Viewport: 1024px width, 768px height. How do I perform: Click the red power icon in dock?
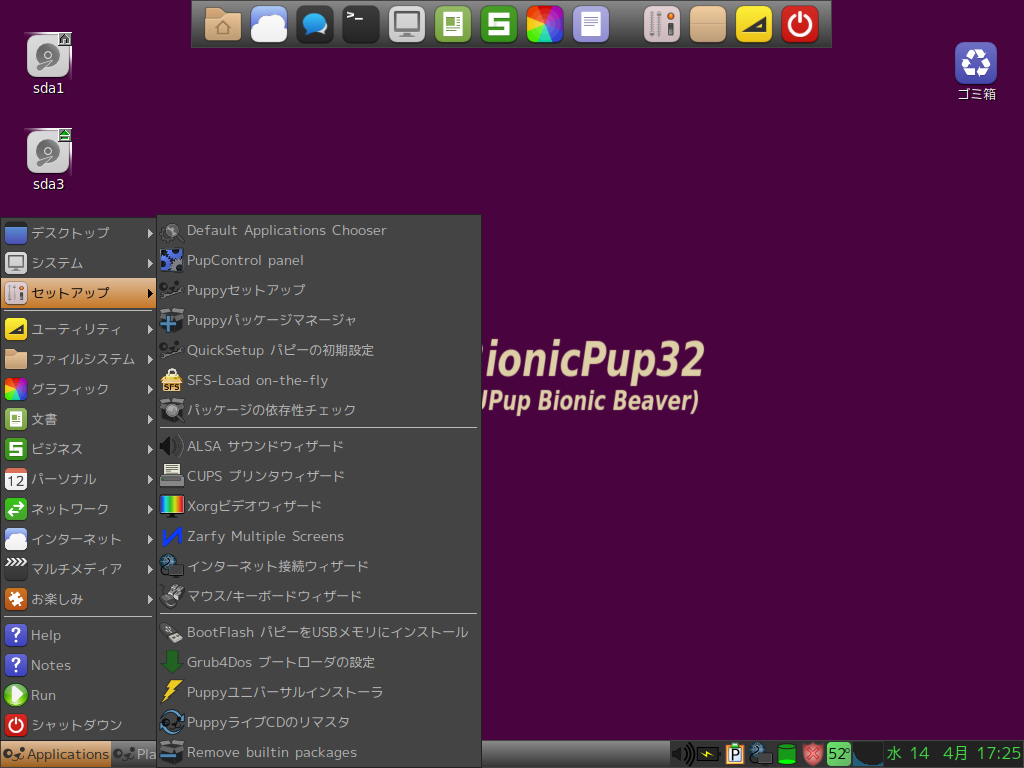[x=799, y=24]
